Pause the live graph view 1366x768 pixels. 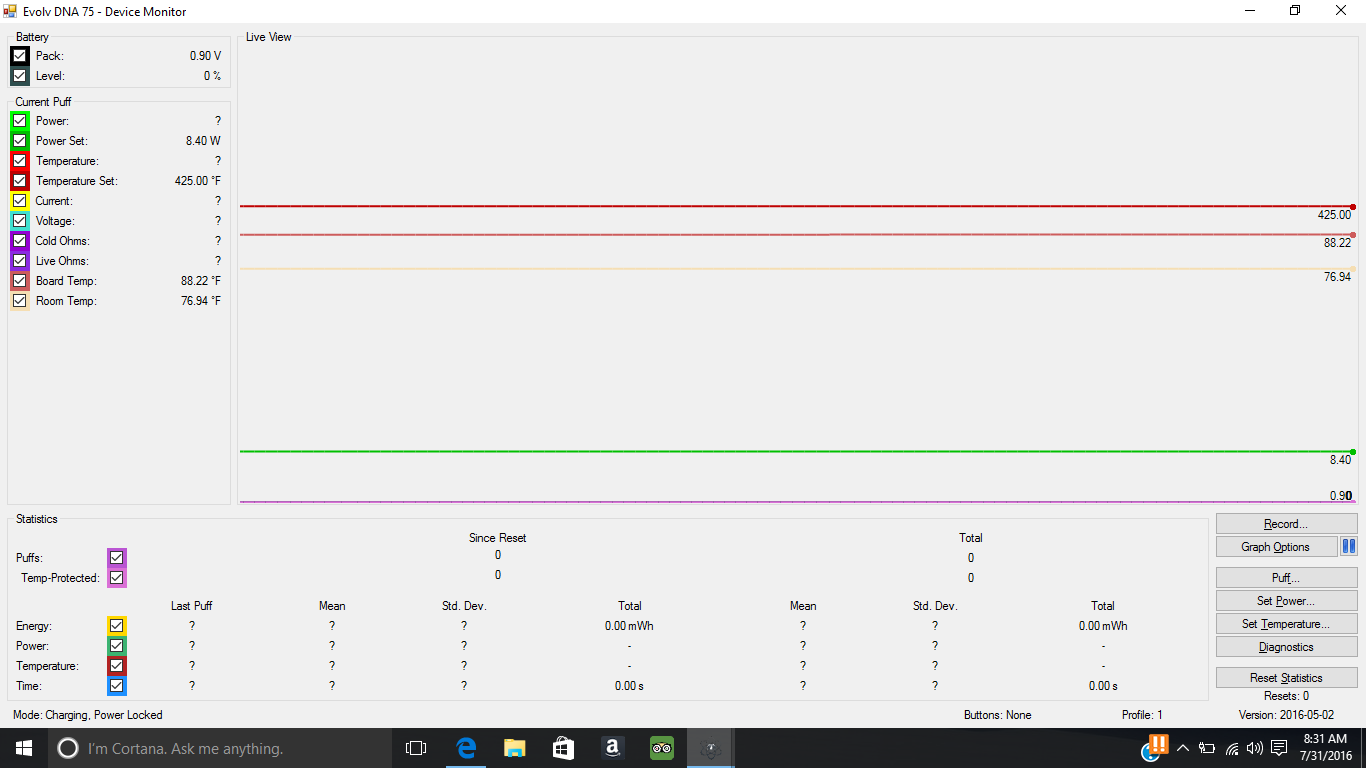click(1348, 547)
